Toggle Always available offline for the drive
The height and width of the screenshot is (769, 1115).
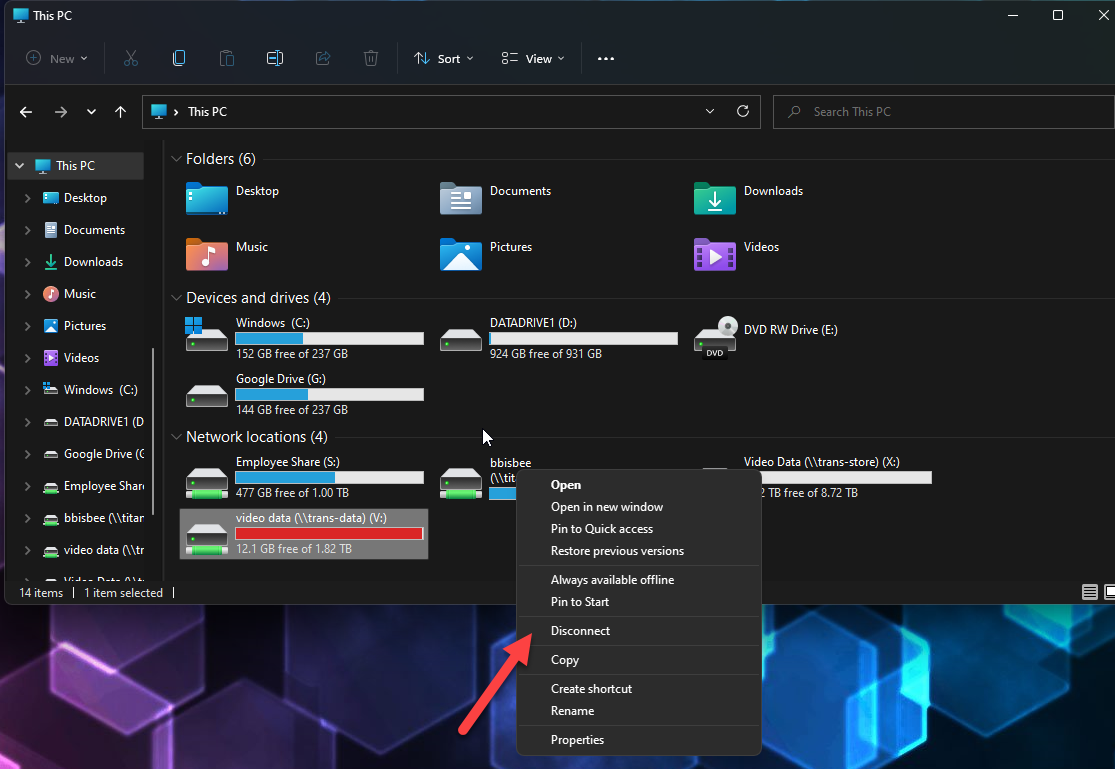tap(613, 579)
